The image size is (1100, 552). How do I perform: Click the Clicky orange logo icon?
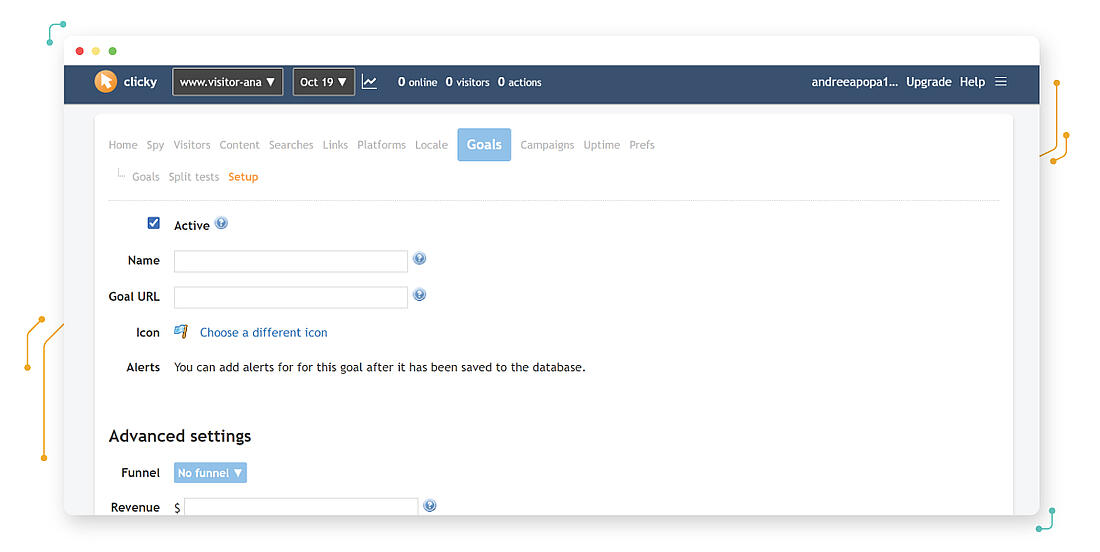[105, 82]
